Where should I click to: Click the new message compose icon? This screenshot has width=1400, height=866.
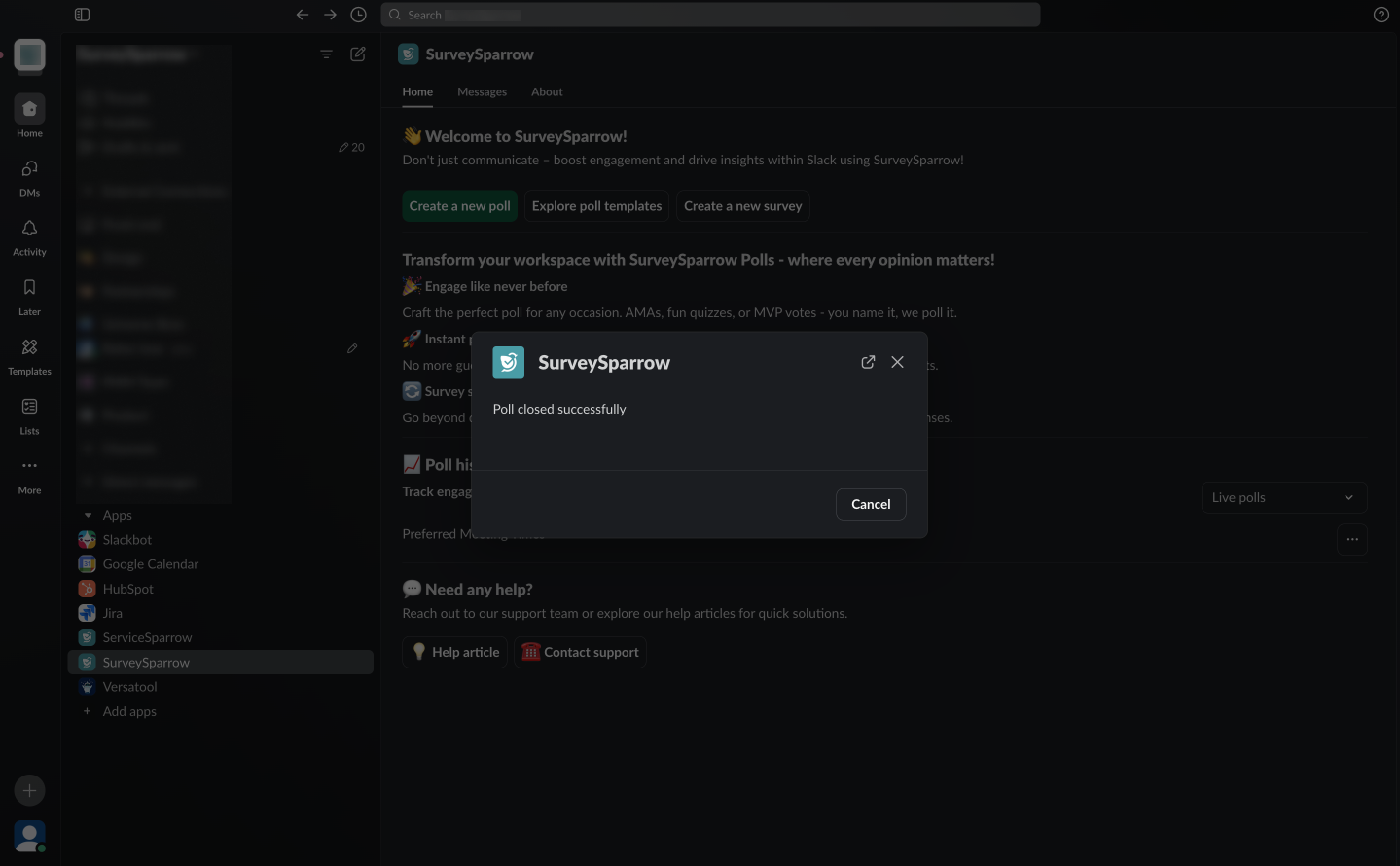(x=358, y=54)
